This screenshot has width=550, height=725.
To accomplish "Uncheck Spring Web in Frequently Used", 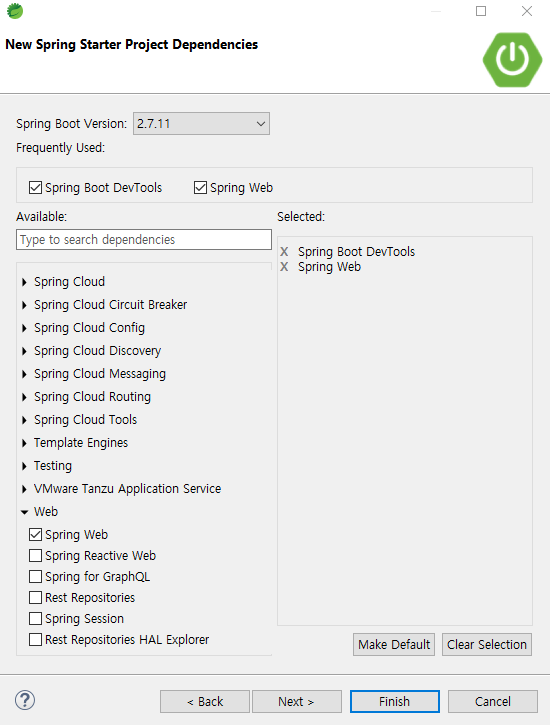I will (200, 188).
